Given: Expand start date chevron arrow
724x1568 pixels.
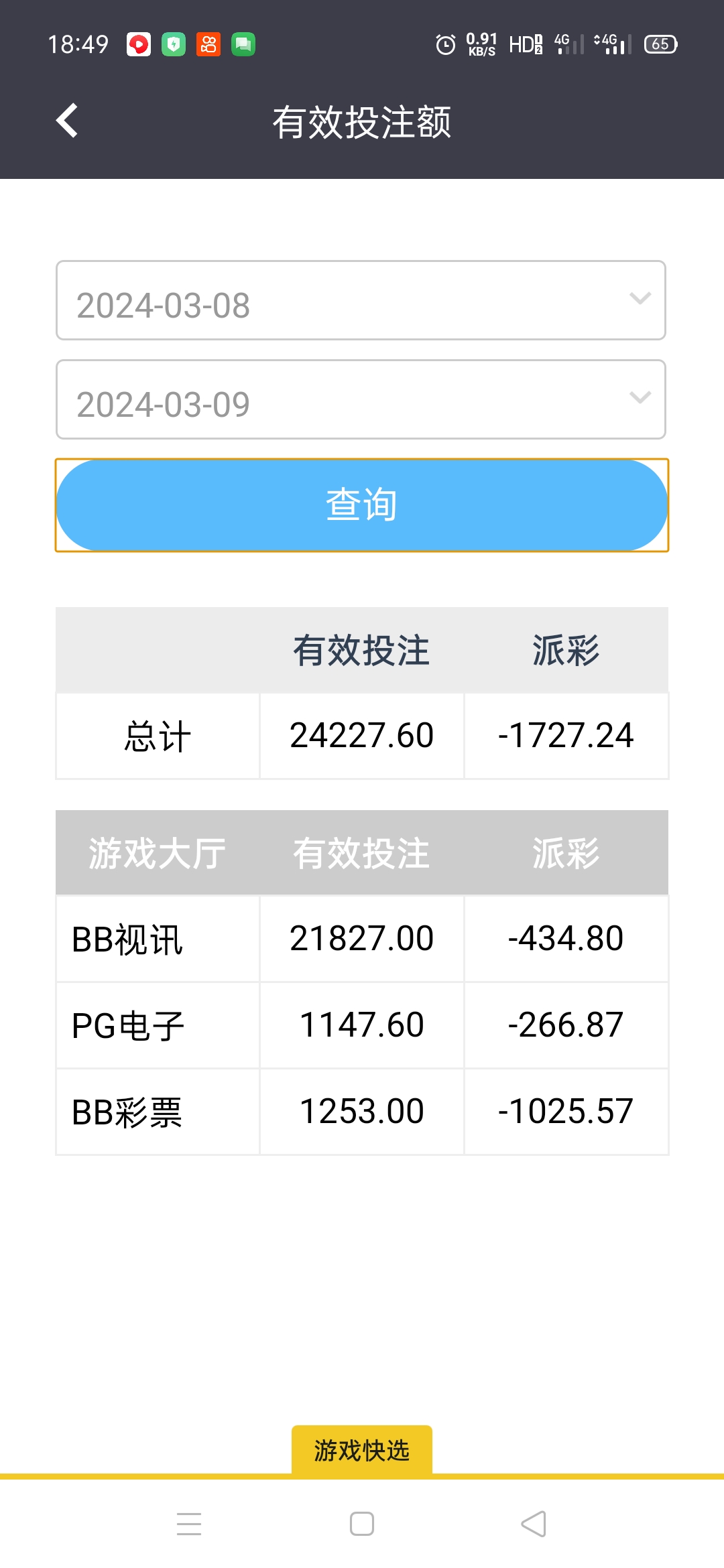Looking at the screenshot, I should pyautogui.click(x=640, y=298).
